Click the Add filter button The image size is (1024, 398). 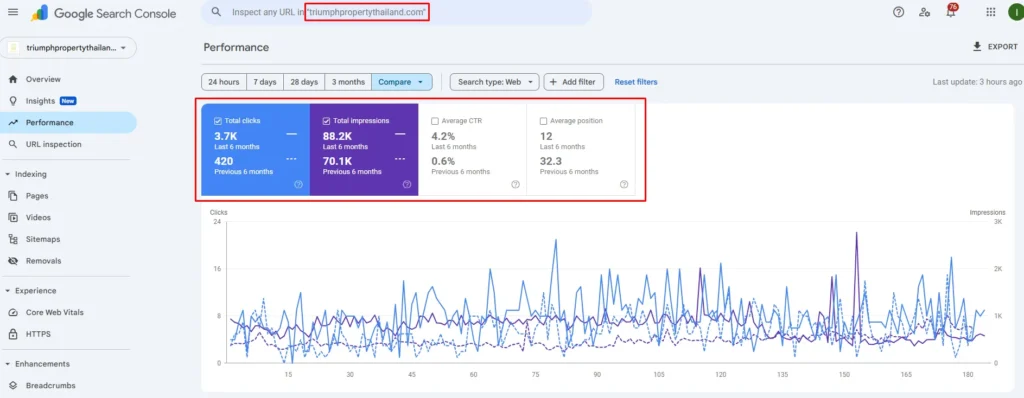point(573,82)
